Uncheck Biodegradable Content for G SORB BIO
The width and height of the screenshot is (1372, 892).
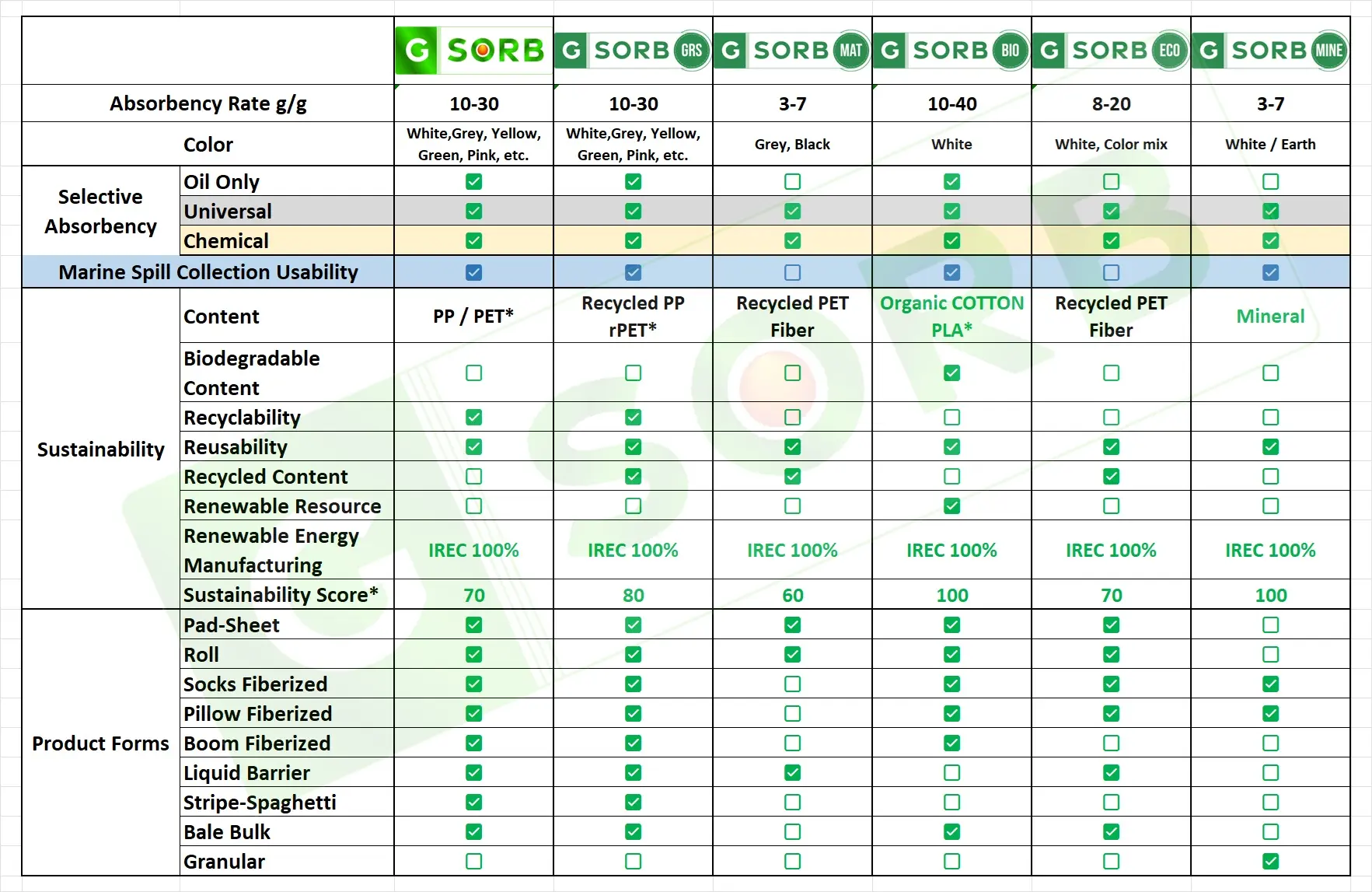pos(951,373)
